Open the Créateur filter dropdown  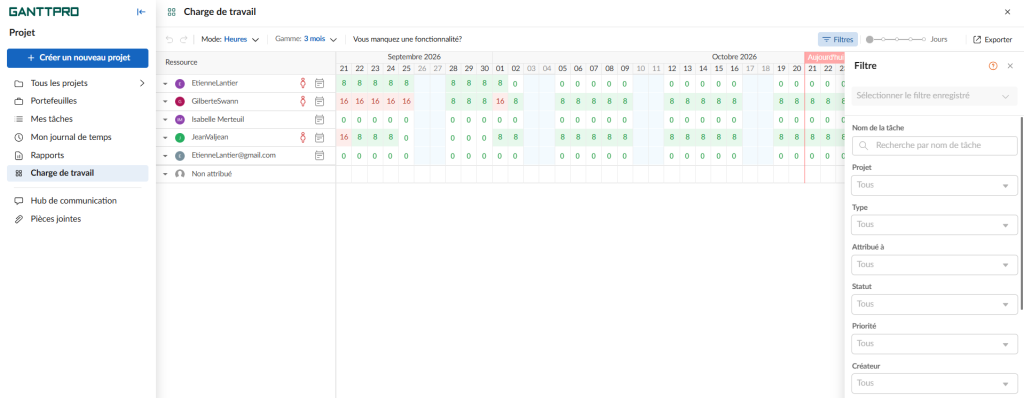[x=935, y=383]
